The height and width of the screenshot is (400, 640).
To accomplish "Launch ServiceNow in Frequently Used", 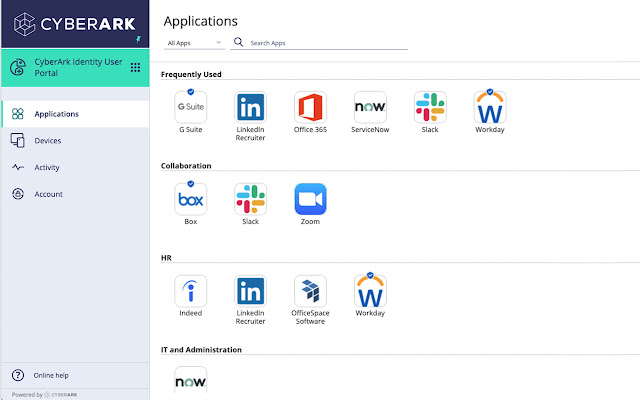I will (370, 107).
